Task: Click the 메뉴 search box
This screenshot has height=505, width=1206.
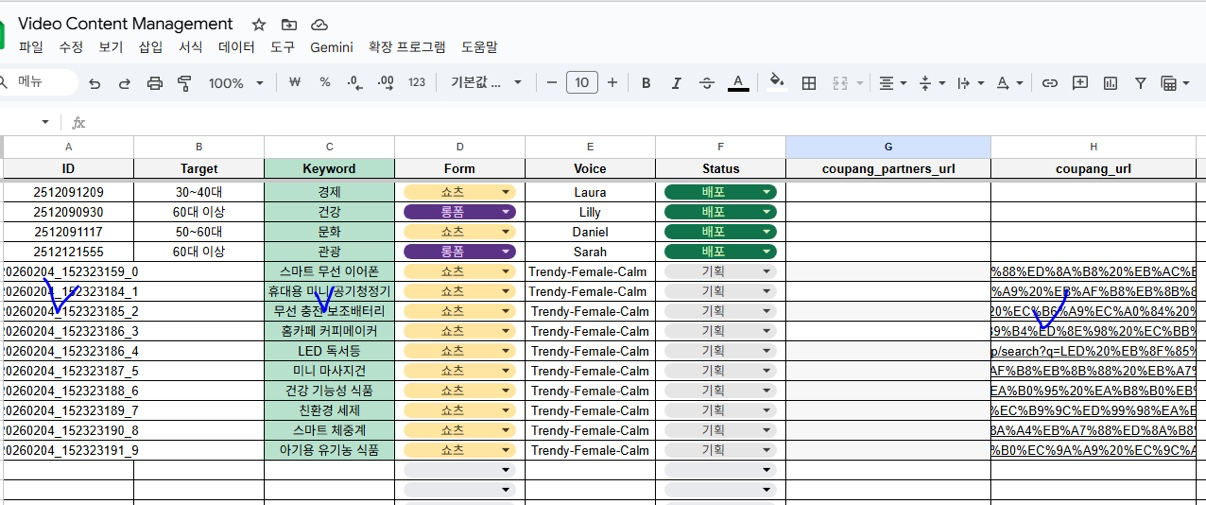Action: pos(38,82)
